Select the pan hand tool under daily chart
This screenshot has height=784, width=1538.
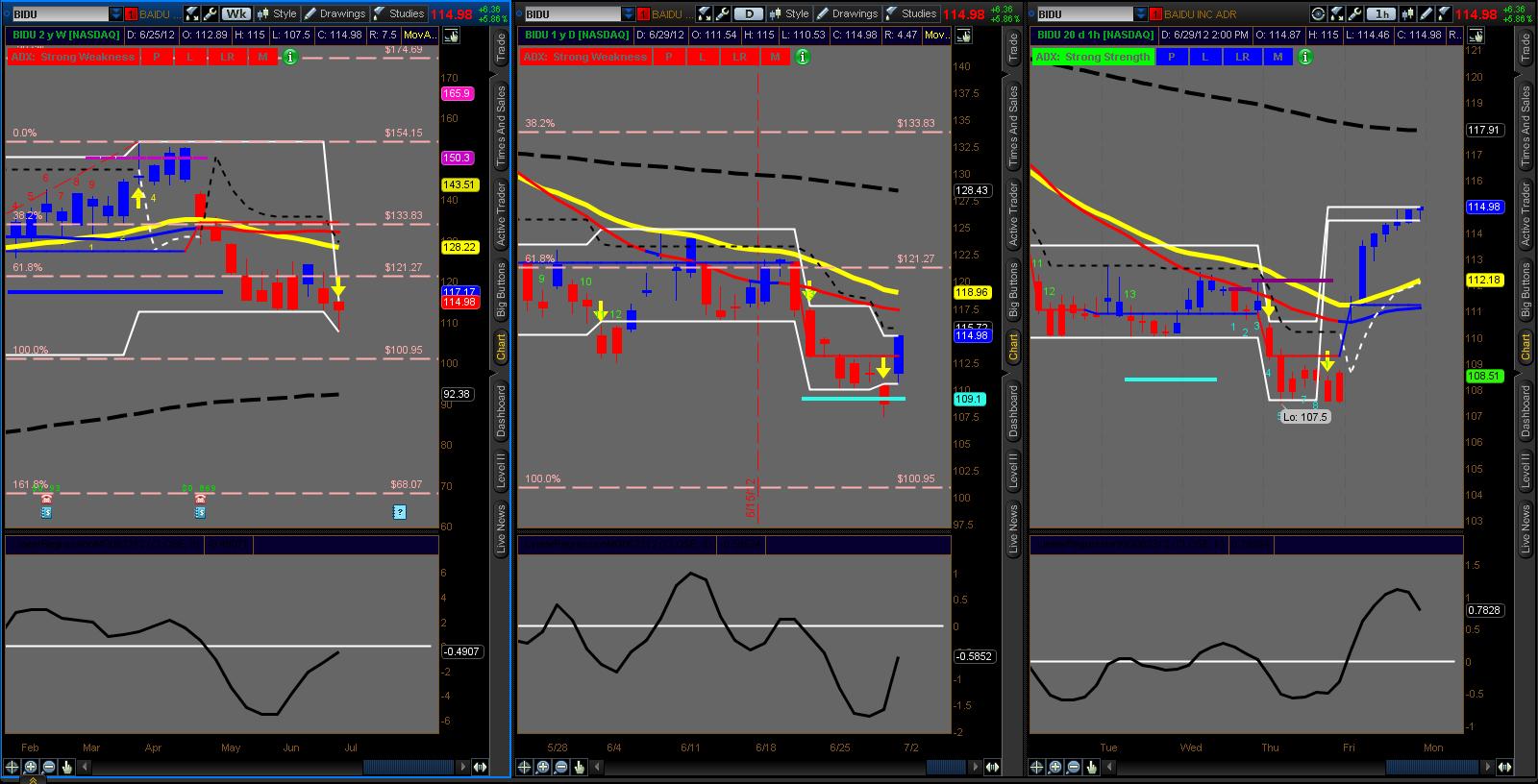coord(580,767)
